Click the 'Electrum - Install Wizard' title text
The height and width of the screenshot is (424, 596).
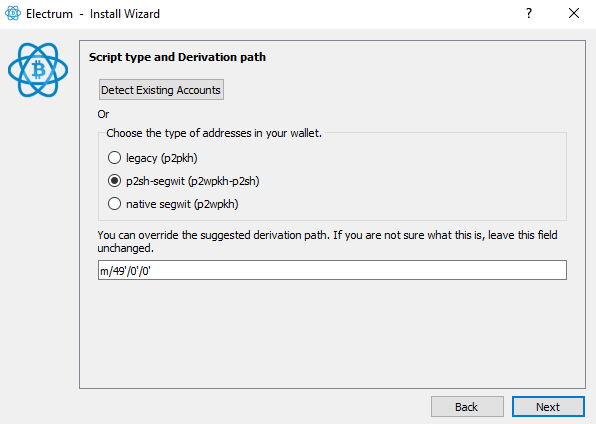tap(93, 14)
